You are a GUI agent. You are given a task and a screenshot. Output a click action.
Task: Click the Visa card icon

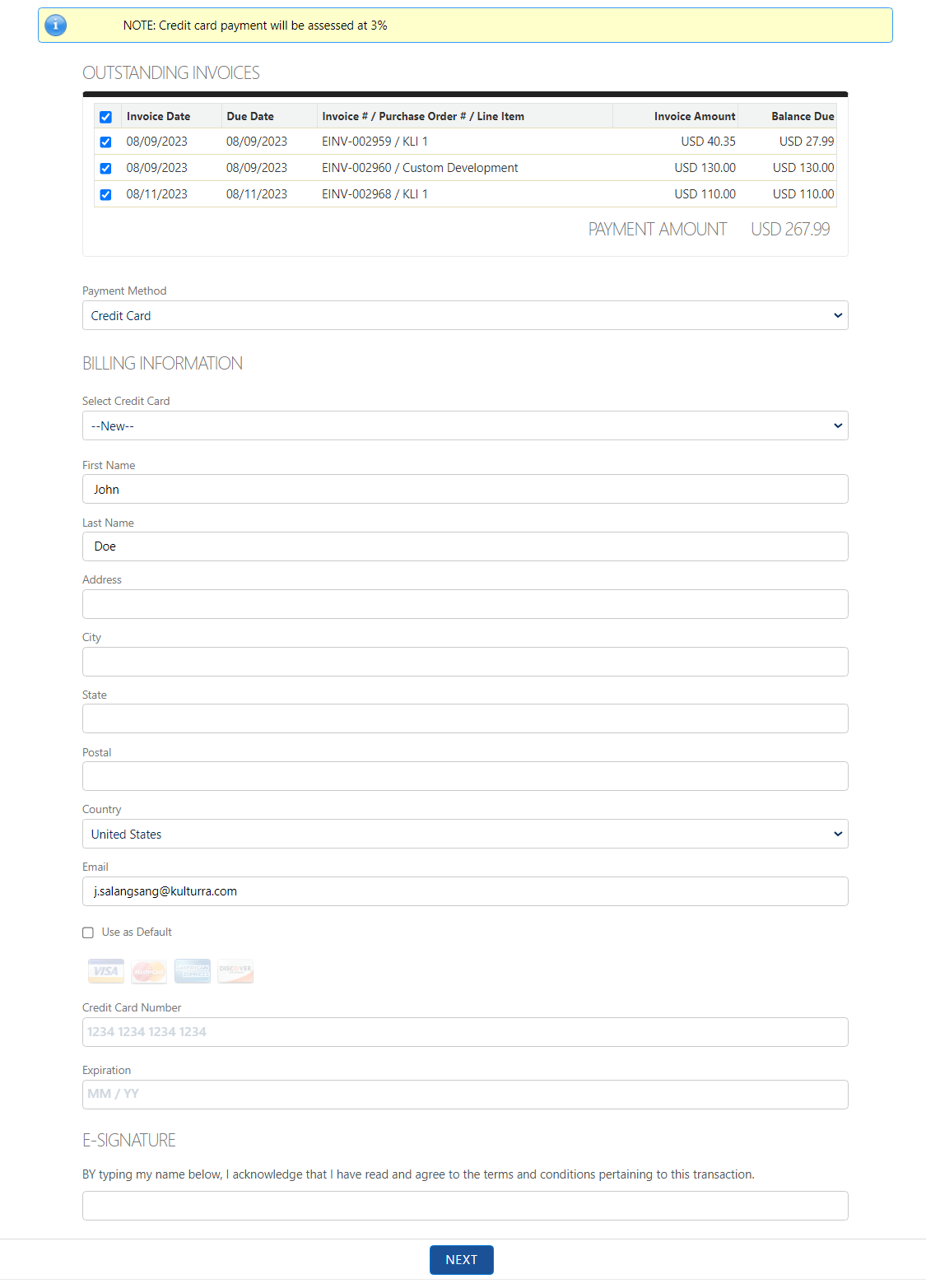coord(106,971)
